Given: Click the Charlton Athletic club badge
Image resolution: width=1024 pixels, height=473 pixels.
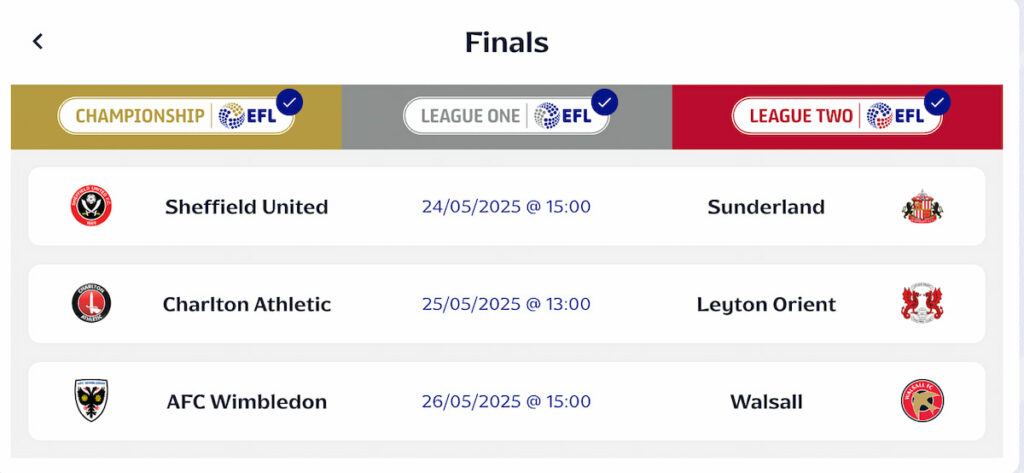Looking at the screenshot, I should pyautogui.click(x=91, y=303).
